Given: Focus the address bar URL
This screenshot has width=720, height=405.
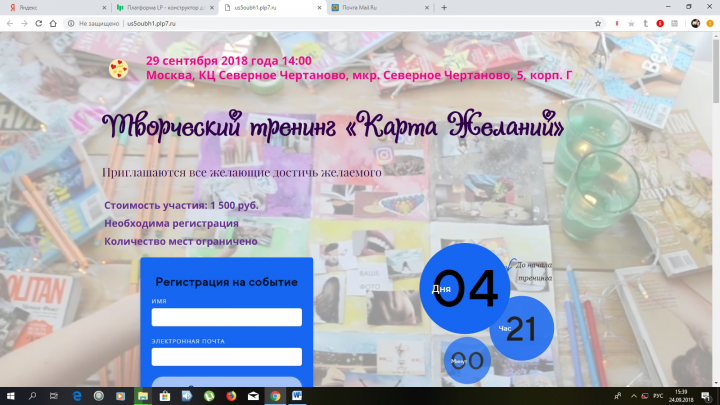Looking at the screenshot, I should click(x=152, y=23).
